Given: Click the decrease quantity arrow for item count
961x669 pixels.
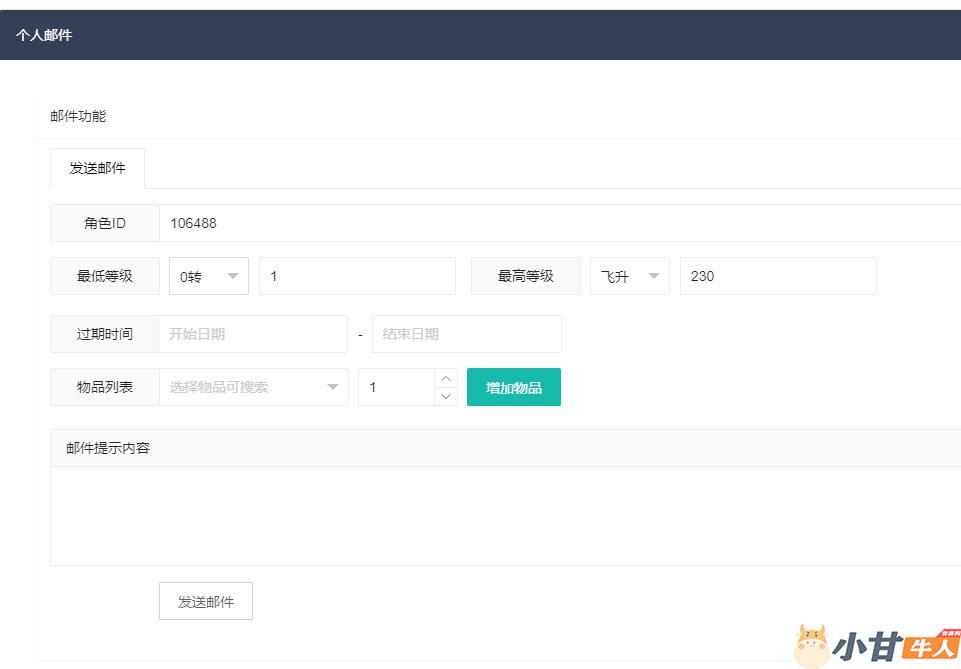Looking at the screenshot, I should click(x=446, y=396).
